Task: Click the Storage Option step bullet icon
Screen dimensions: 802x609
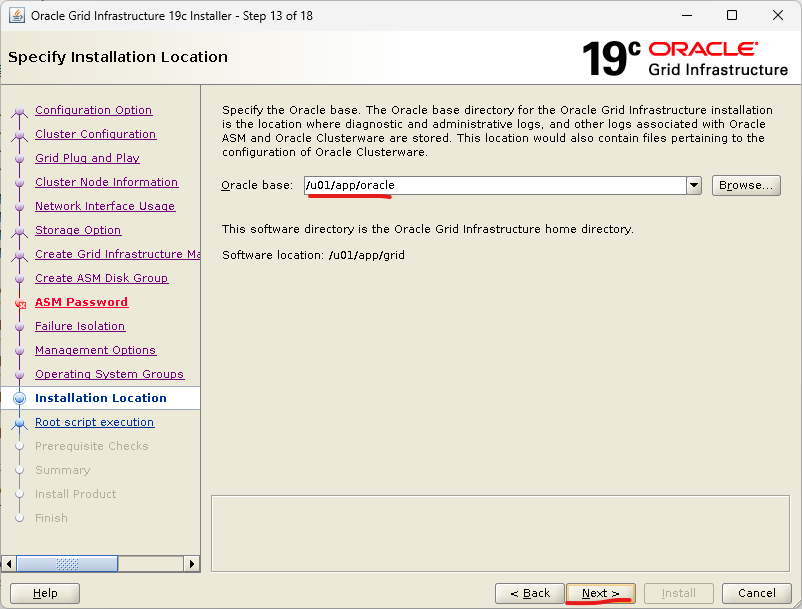Action: (x=19, y=231)
